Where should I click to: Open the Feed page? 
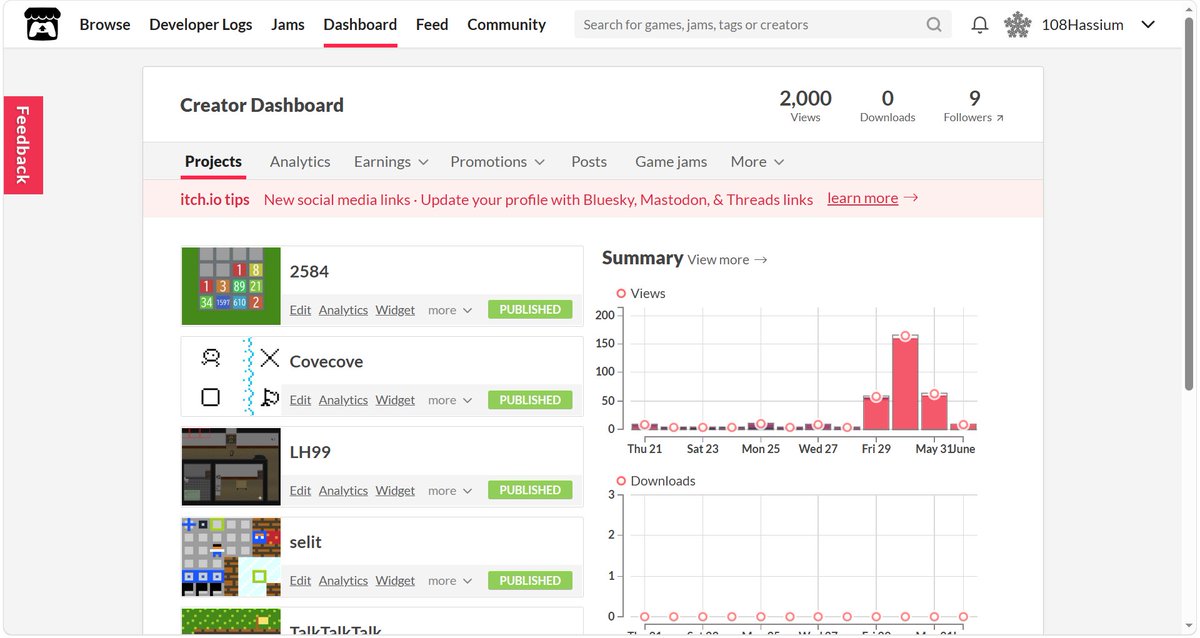[x=432, y=24]
